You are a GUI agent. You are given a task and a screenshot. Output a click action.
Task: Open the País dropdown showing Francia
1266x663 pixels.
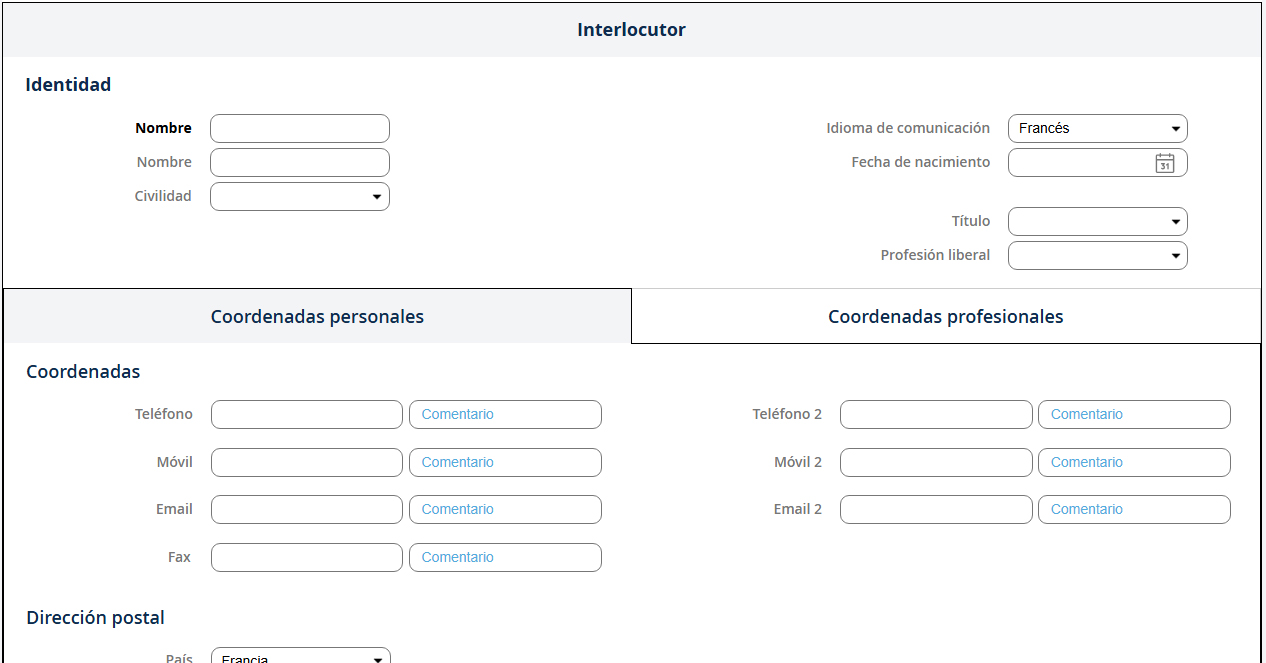(x=300, y=656)
